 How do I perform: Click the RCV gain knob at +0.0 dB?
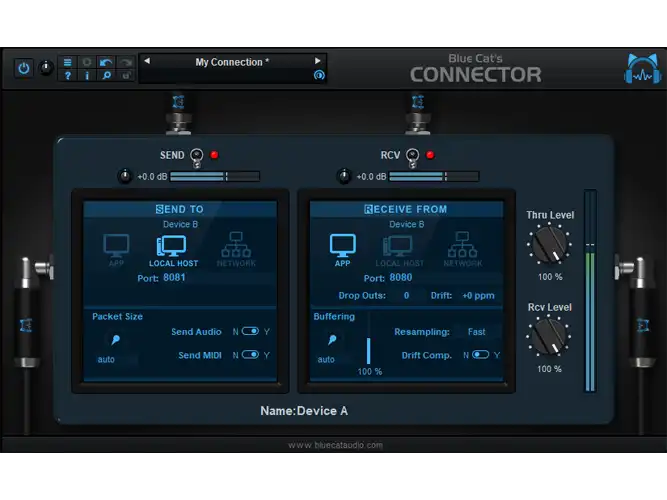point(344,176)
